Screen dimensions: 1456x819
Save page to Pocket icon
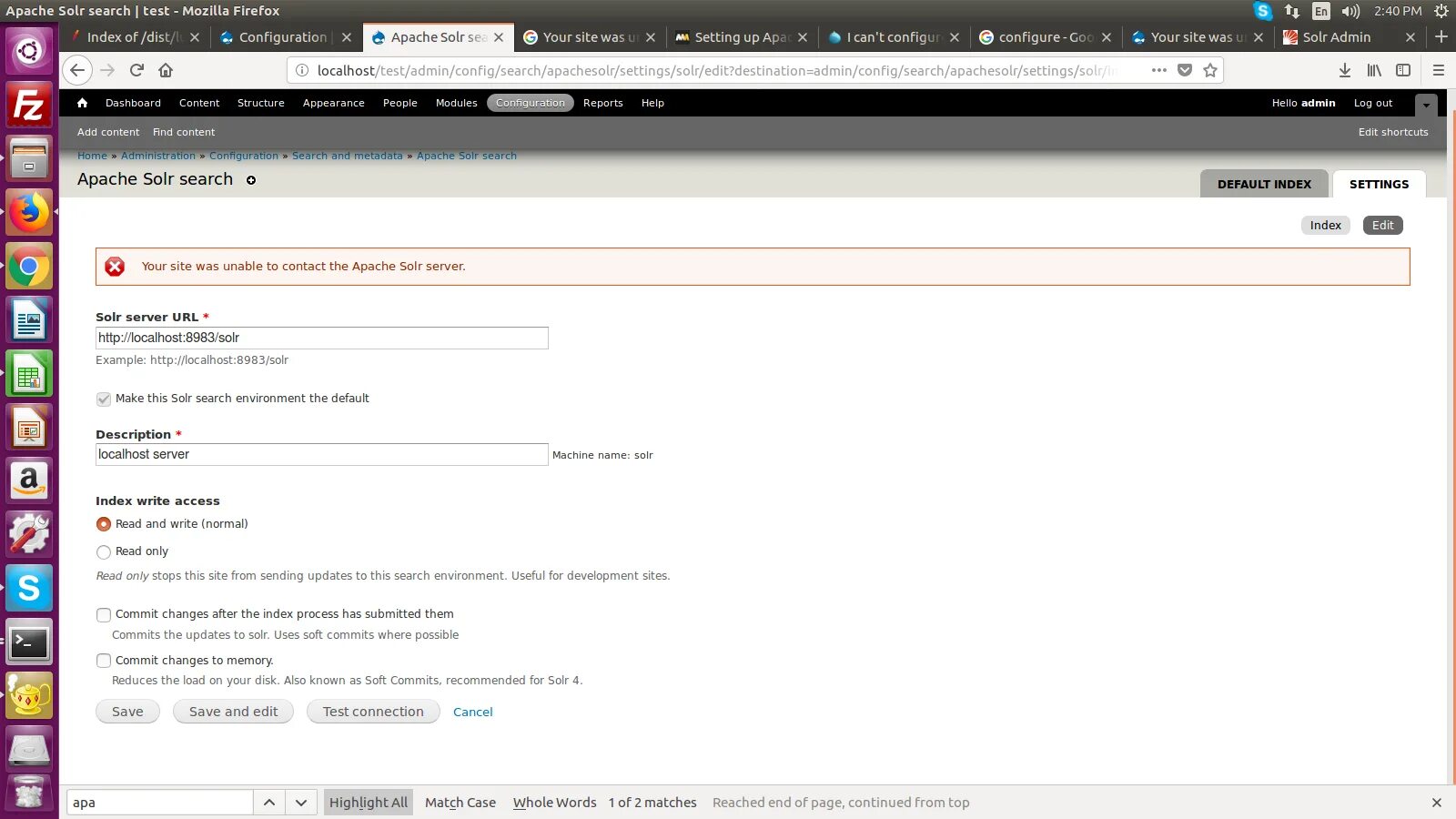click(1185, 70)
